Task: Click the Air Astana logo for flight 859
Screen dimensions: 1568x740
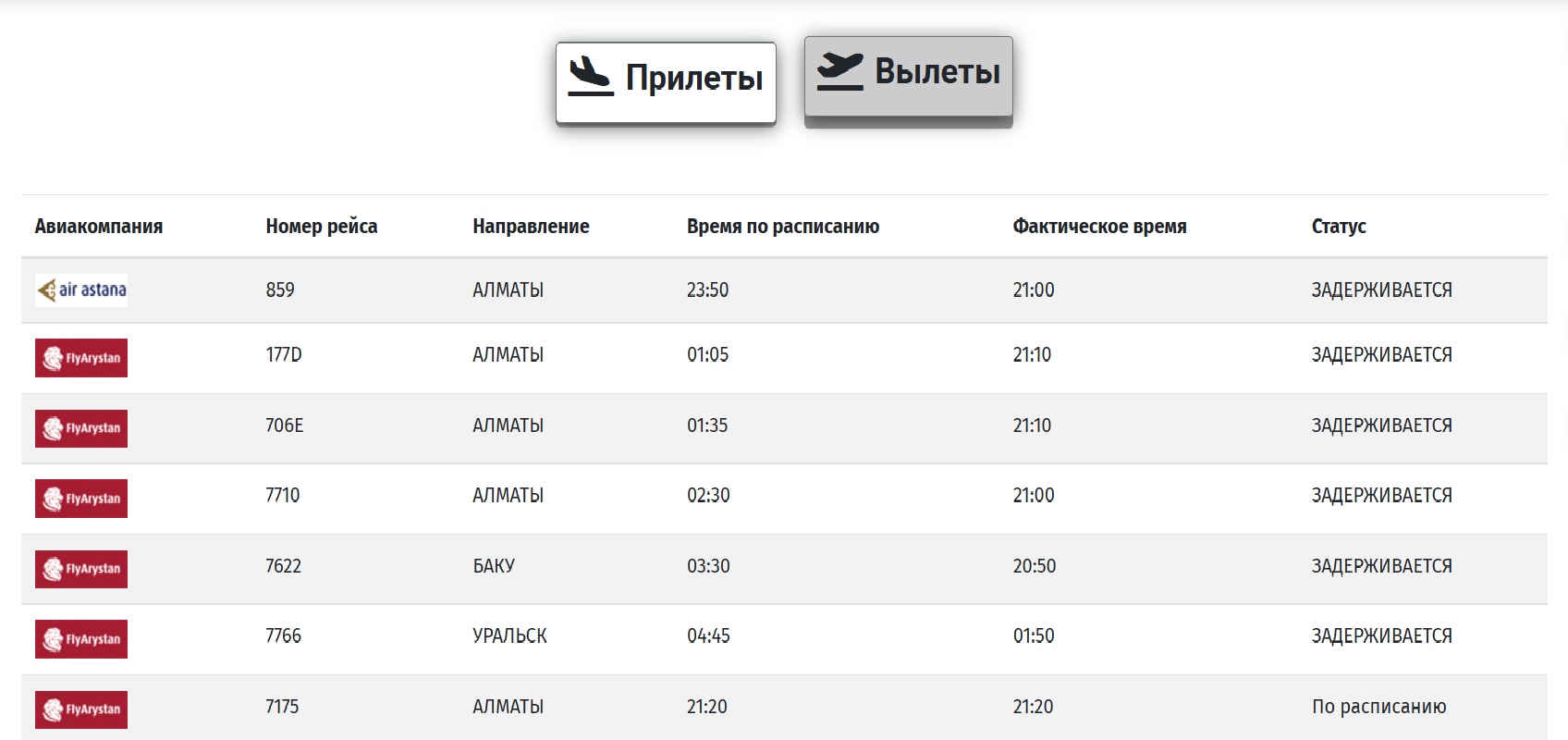Action: 81,290
